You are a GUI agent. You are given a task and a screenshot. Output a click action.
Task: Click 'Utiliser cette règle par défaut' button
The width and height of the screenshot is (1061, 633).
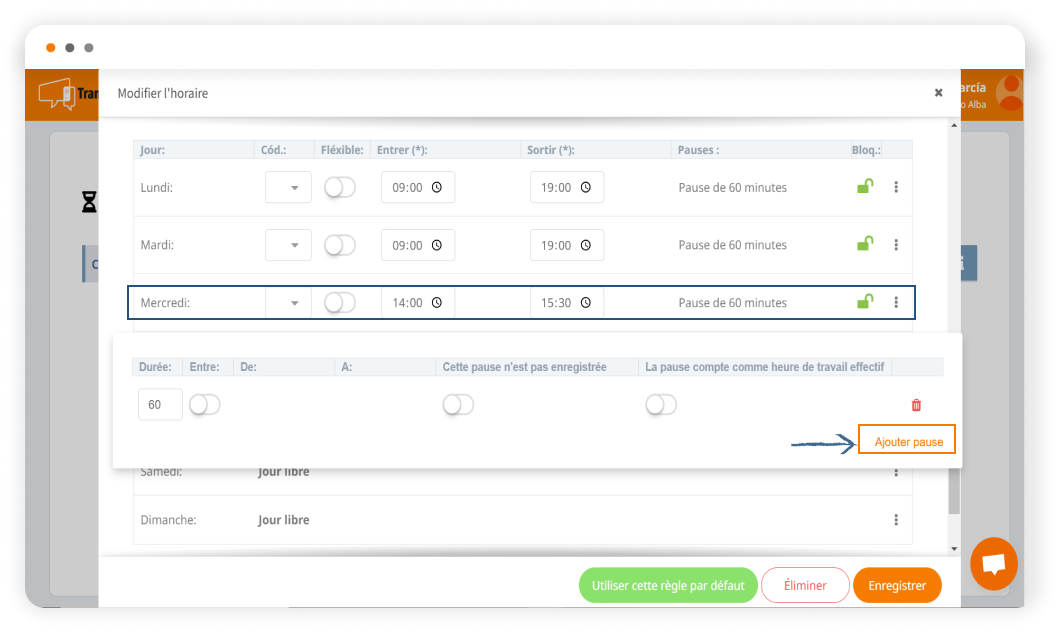[668, 586]
